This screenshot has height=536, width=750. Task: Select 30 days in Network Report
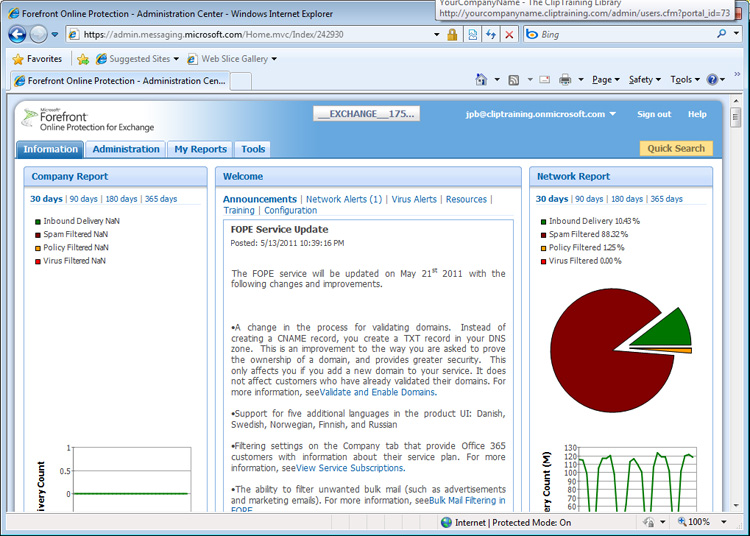tap(551, 199)
